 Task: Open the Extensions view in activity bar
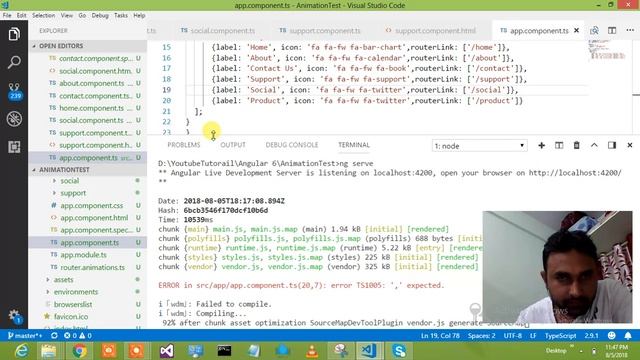(14, 147)
